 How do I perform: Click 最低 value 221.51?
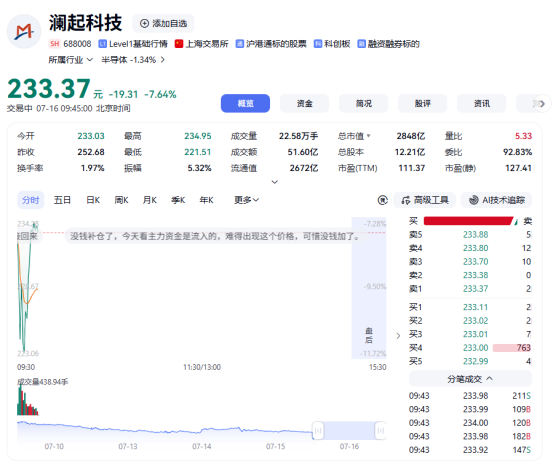[x=198, y=152]
